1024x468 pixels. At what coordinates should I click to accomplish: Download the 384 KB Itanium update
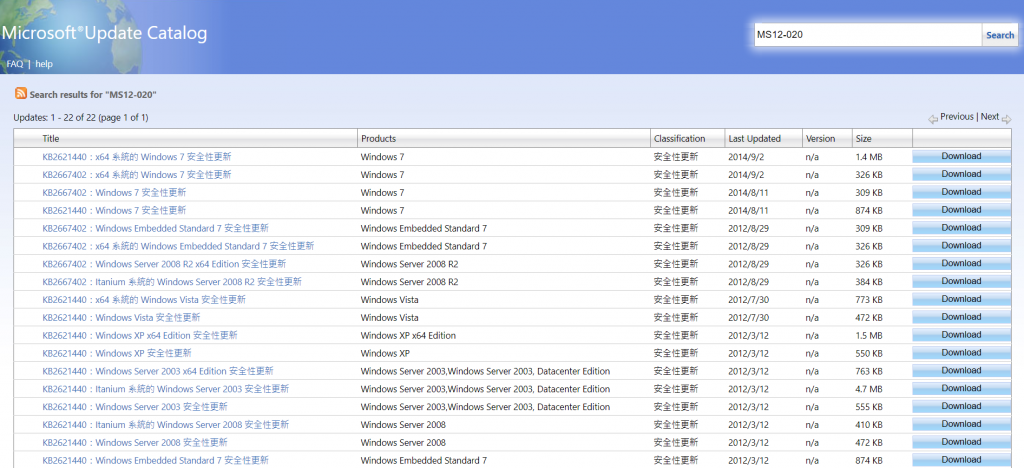coord(961,281)
